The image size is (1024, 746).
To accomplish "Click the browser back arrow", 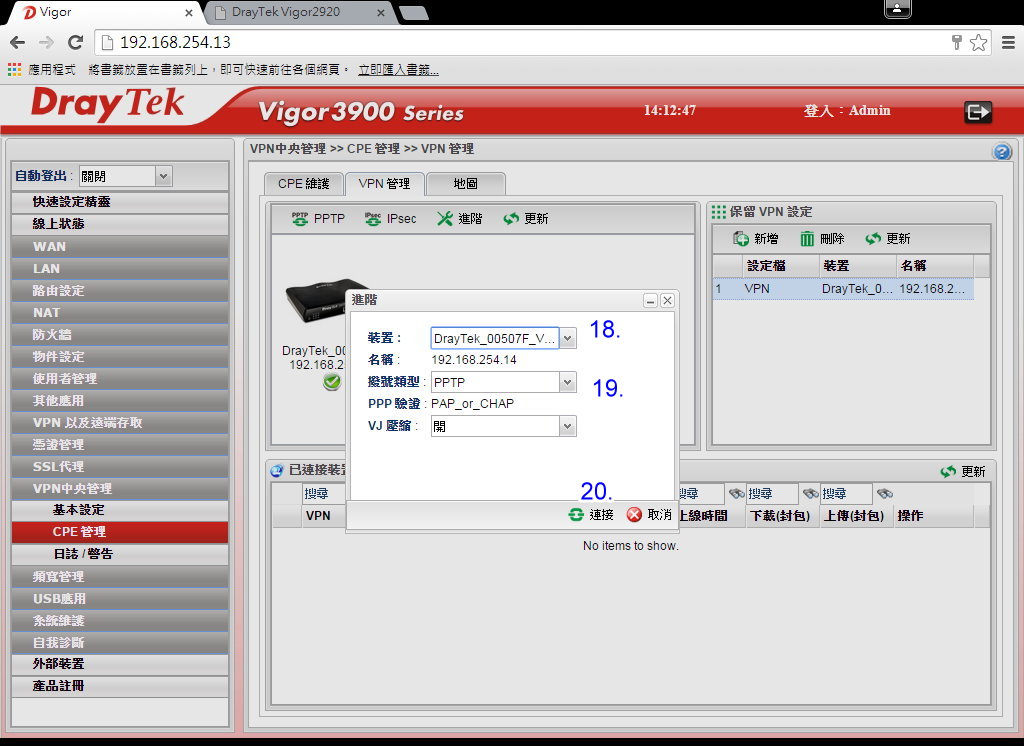I will click(18, 42).
